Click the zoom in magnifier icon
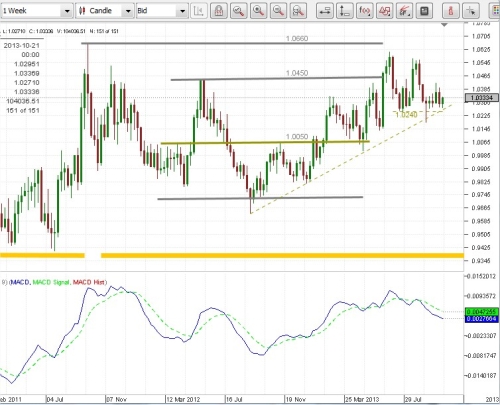This screenshot has height=405, width=500. tap(258, 11)
